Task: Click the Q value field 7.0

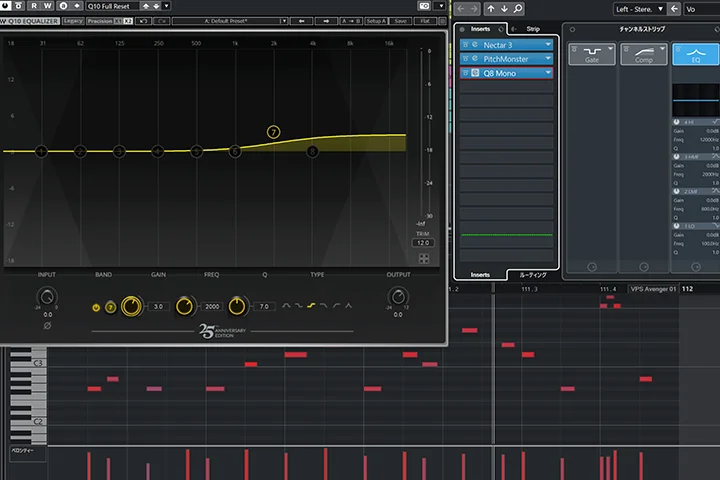Action: 264,306
